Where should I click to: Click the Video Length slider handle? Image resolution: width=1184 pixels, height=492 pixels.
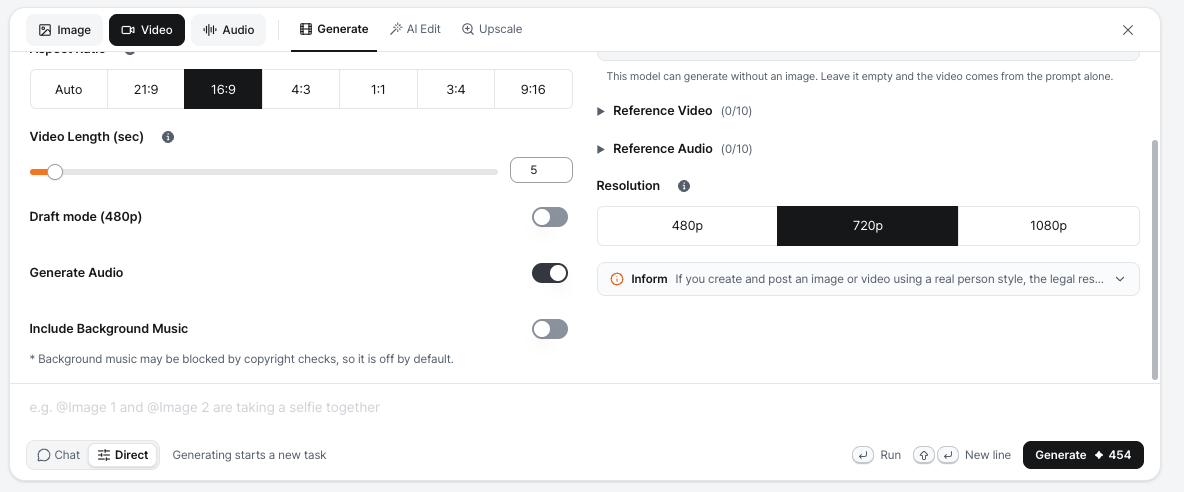pyautogui.click(x=54, y=172)
